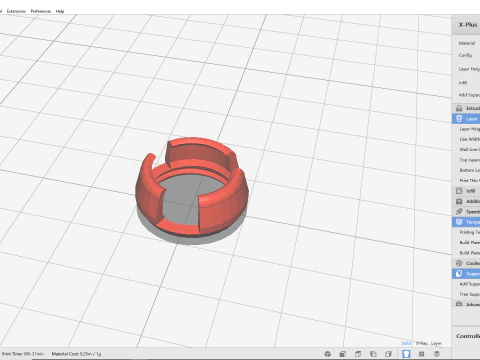Viewport: 480px width, 360px height.
Task: Open the Help menu
Action: (60, 11)
